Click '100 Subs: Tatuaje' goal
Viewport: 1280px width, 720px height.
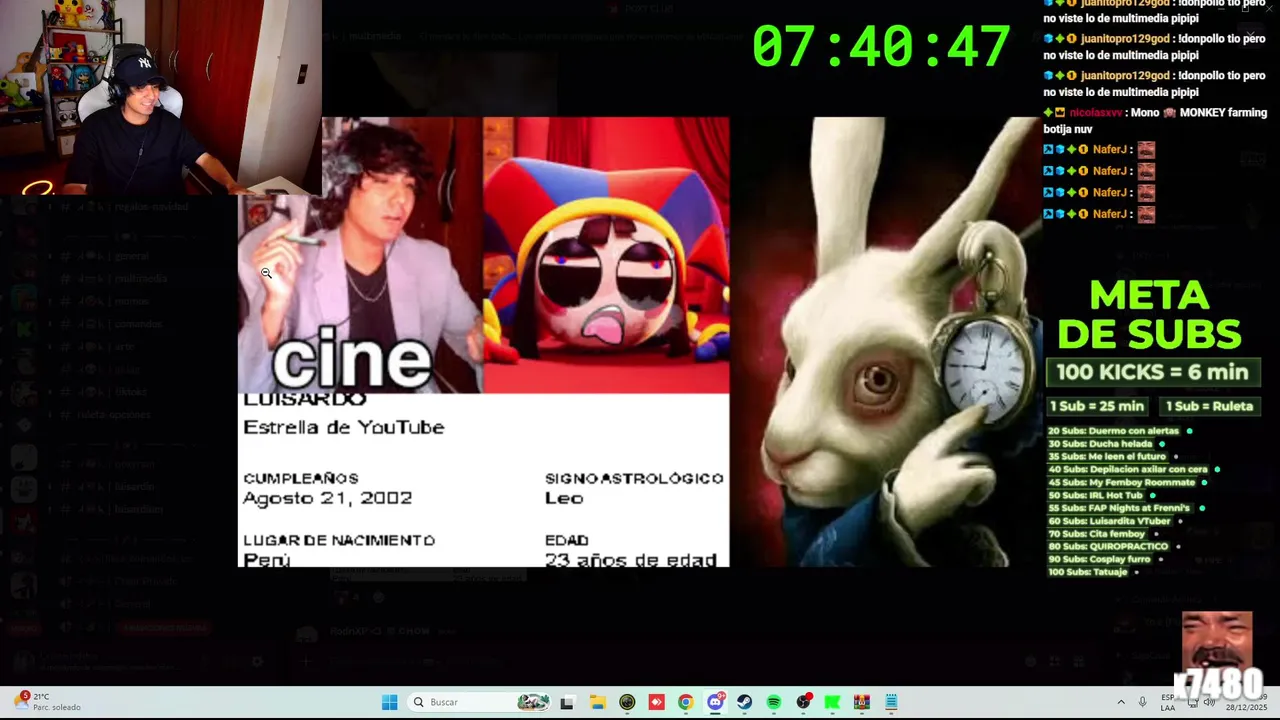[1088, 572]
